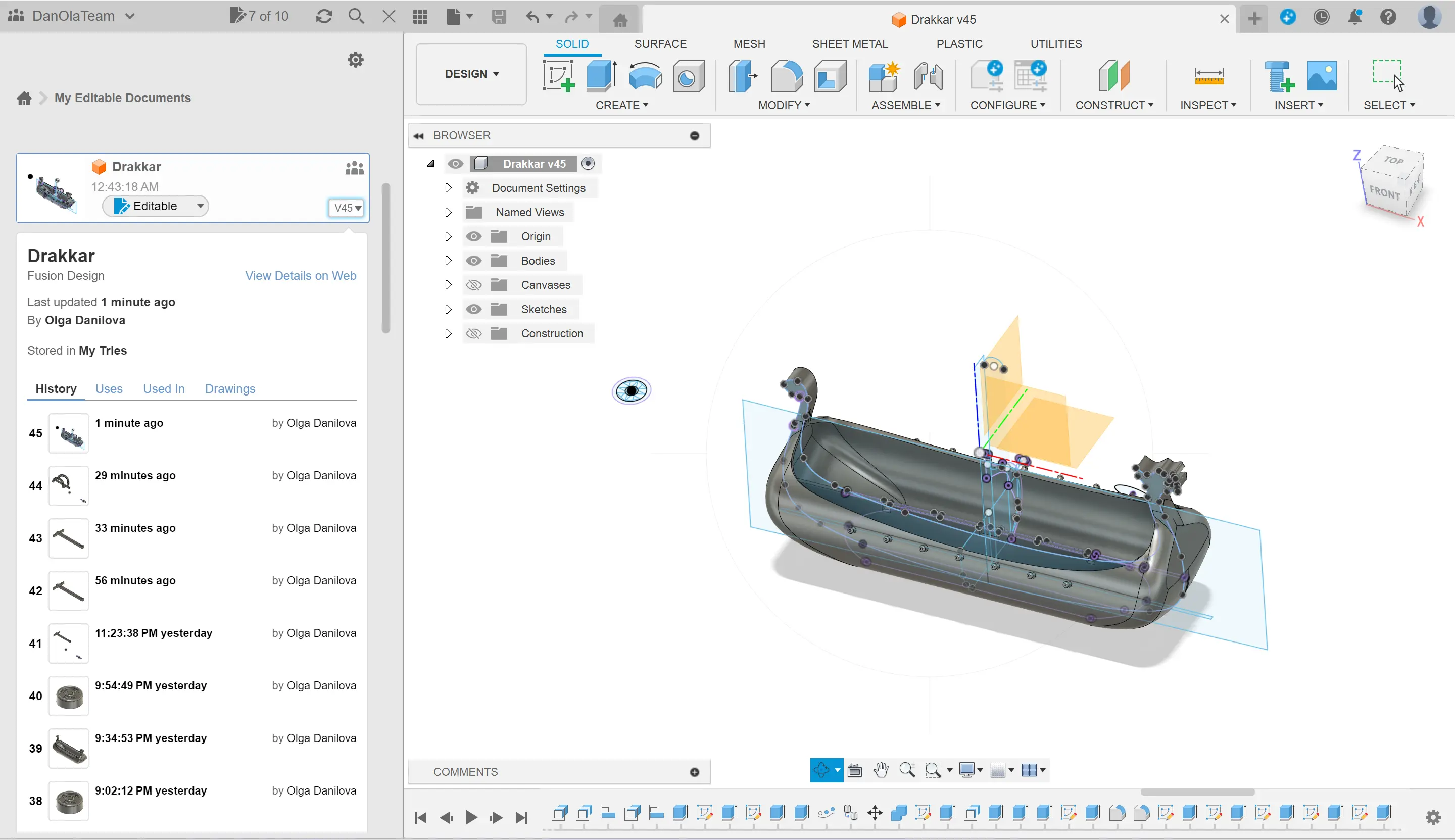
Task: Open the DanOlaTeam team switcher
Action: [72, 16]
